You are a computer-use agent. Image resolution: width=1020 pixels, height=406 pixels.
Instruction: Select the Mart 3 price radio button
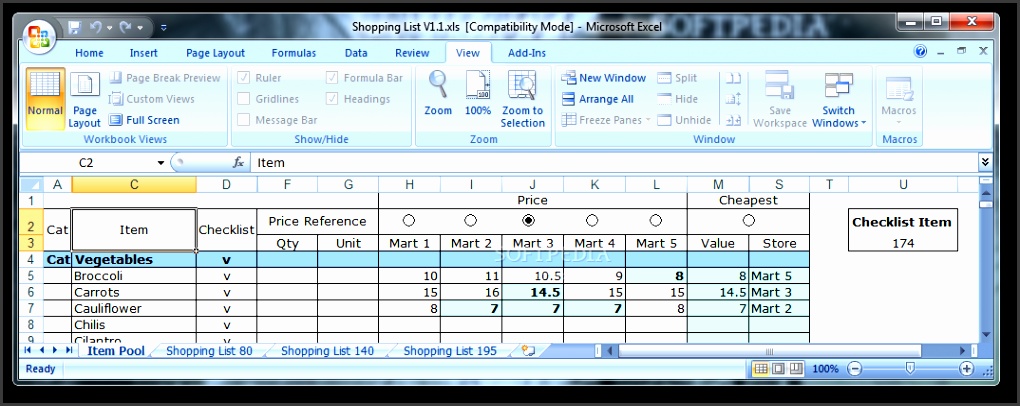point(529,221)
